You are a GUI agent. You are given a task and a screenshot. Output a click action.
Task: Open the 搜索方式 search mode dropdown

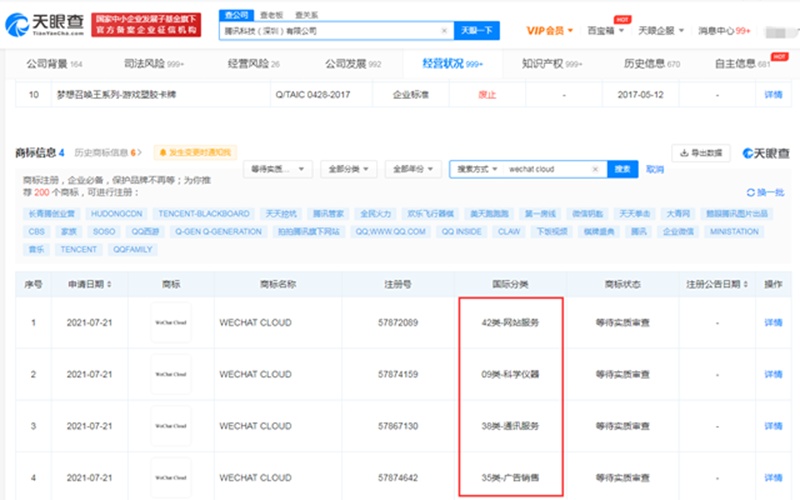(x=477, y=169)
